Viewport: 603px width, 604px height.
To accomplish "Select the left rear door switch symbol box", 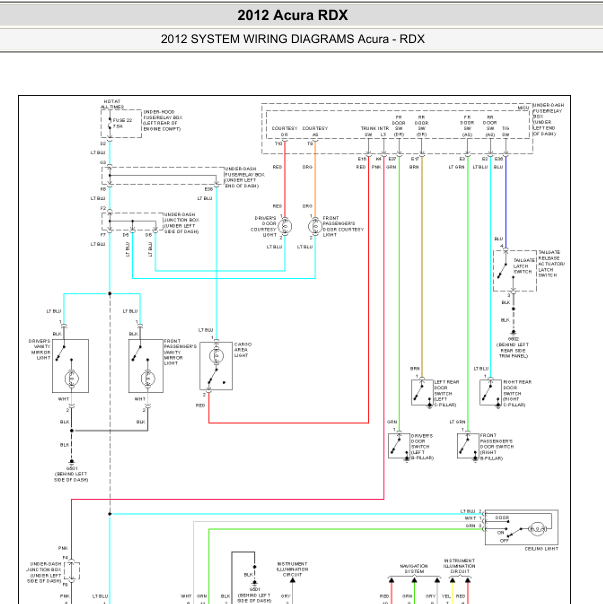I will (x=422, y=392).
